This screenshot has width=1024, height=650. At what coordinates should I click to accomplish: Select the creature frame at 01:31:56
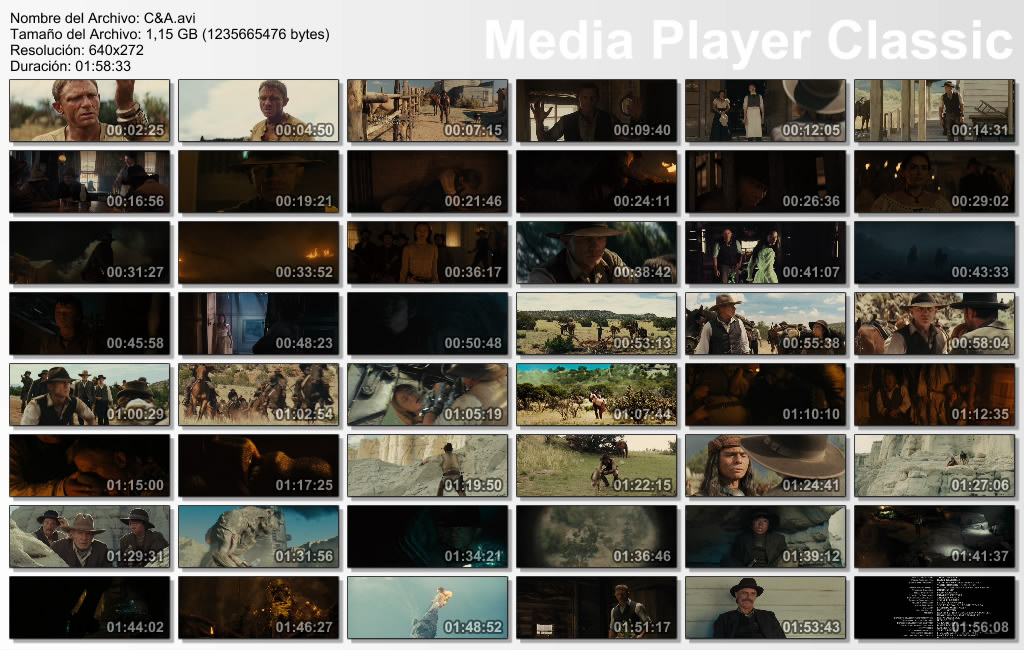coord(259,536)
